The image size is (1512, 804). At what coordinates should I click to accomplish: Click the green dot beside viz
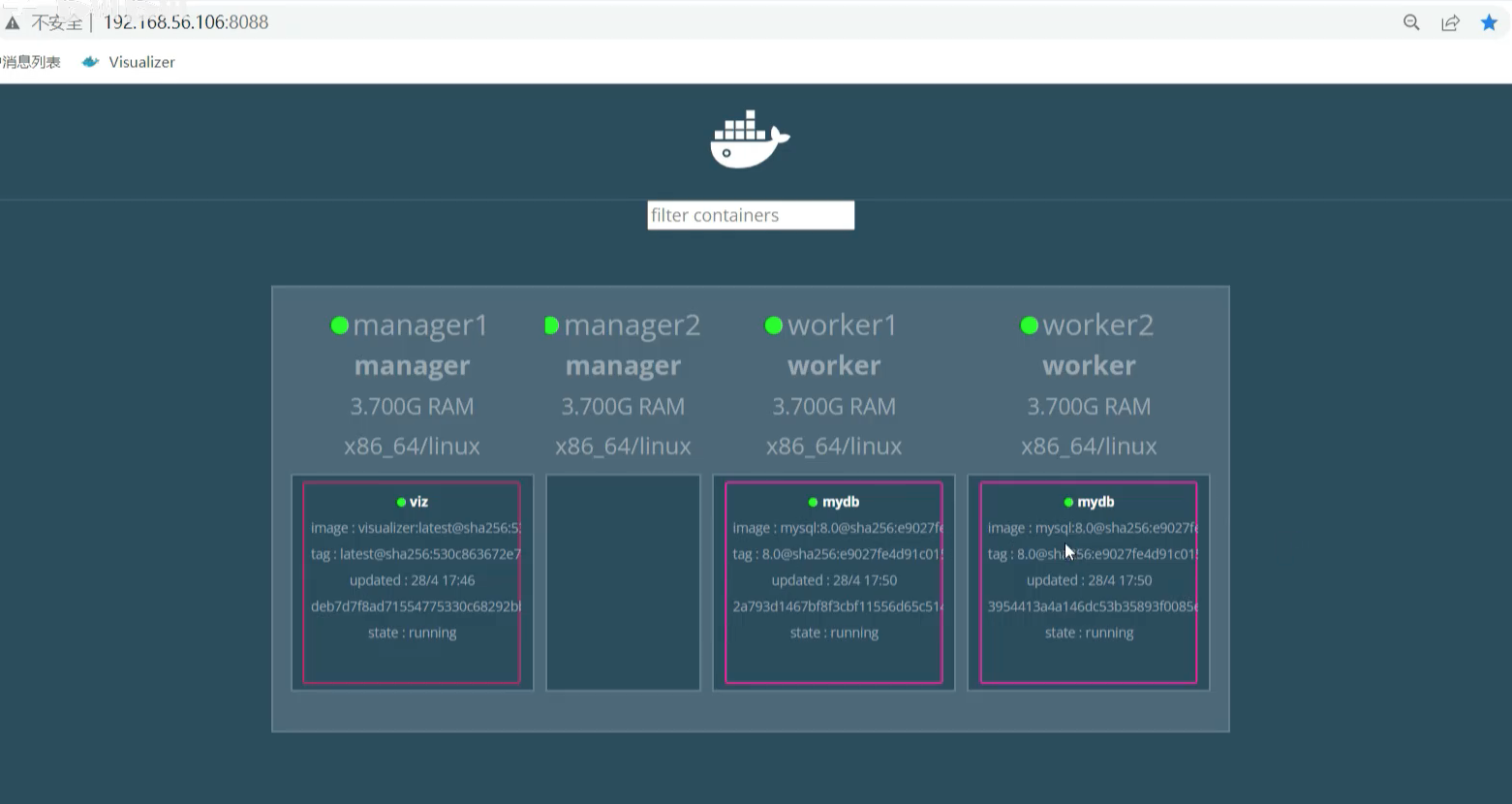(401, 502)
